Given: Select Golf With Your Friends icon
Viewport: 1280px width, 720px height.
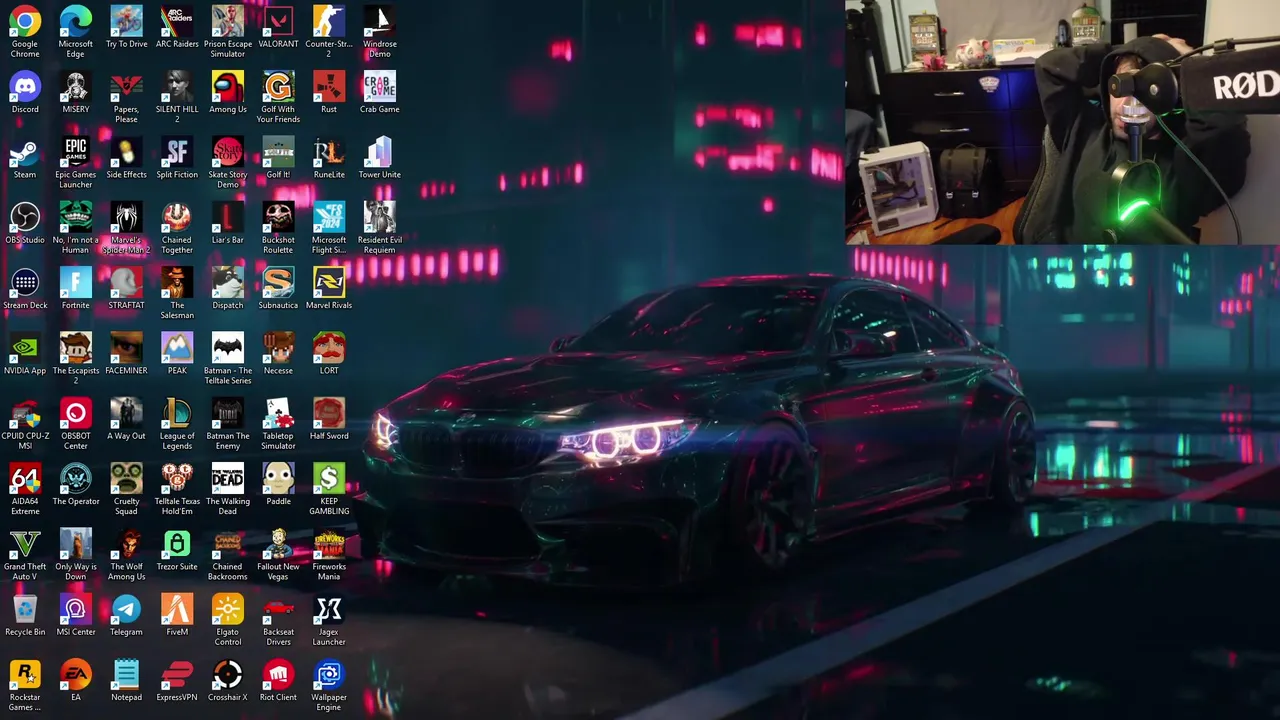Looking at the screenshot, I should point(278,86).
